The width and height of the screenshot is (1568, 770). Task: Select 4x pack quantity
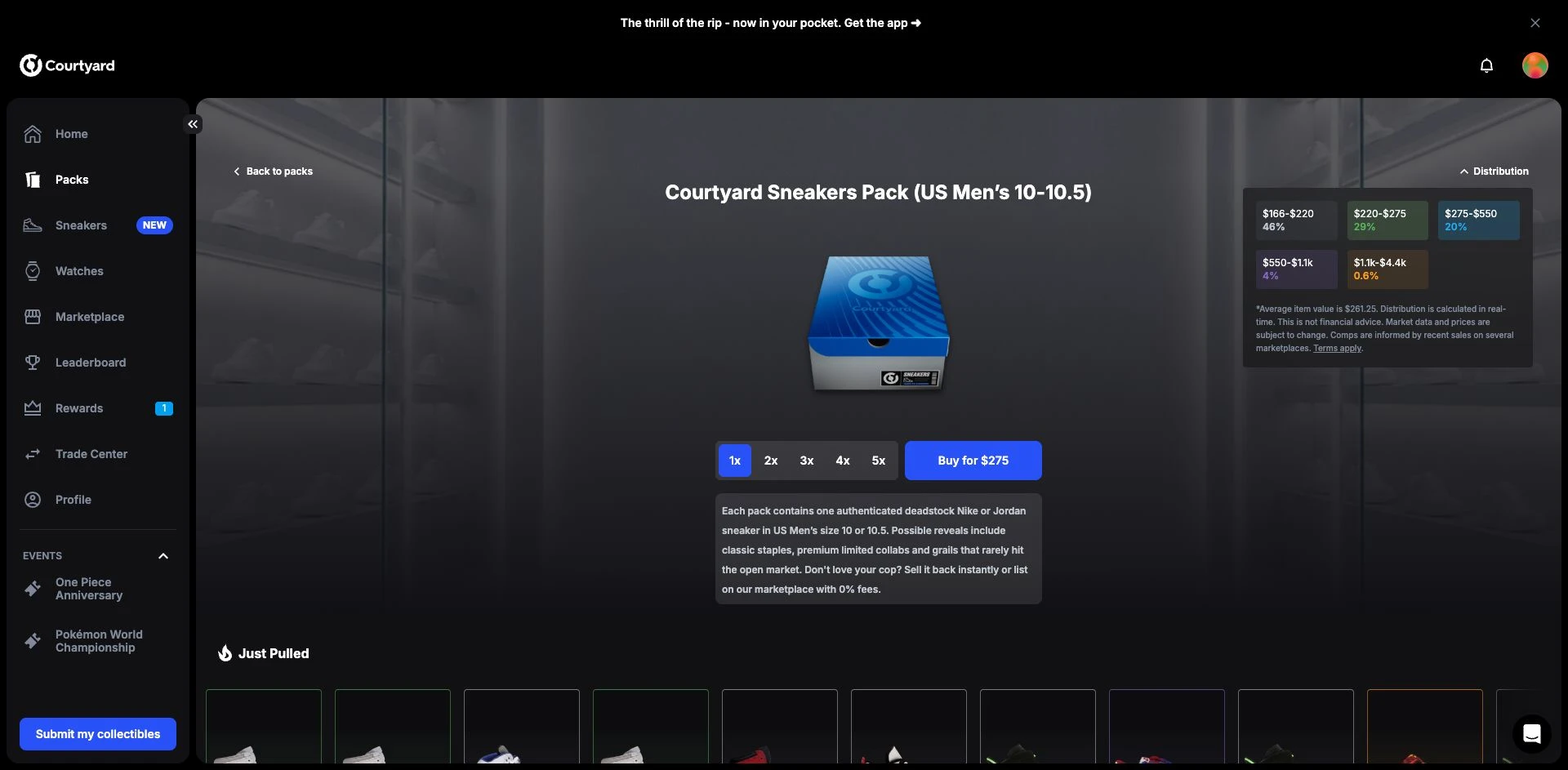point(843,461)
